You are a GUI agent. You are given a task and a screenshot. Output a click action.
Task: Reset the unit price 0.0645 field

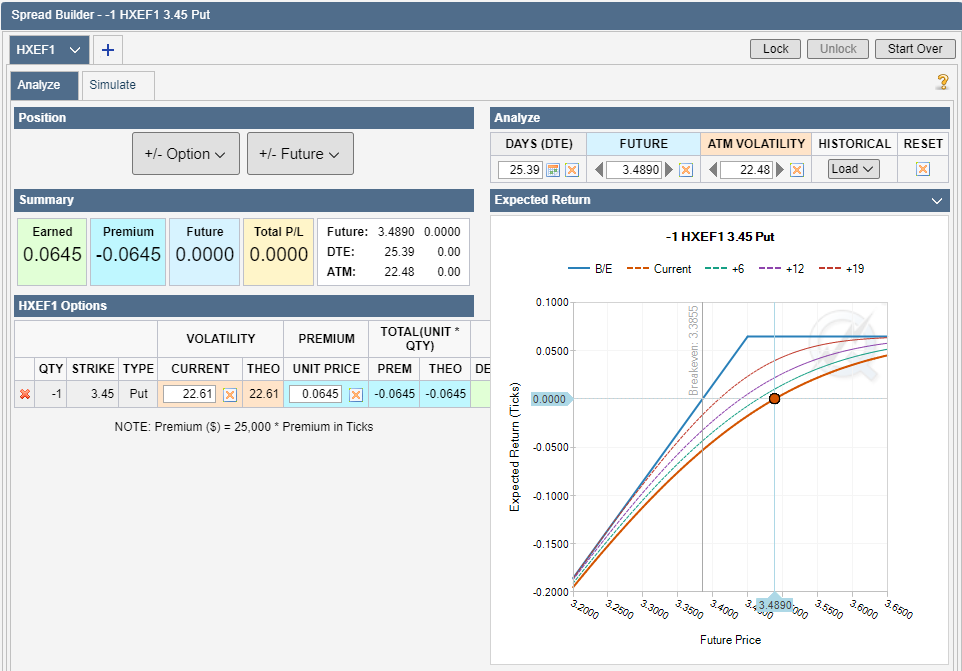[x=355, y=395]
